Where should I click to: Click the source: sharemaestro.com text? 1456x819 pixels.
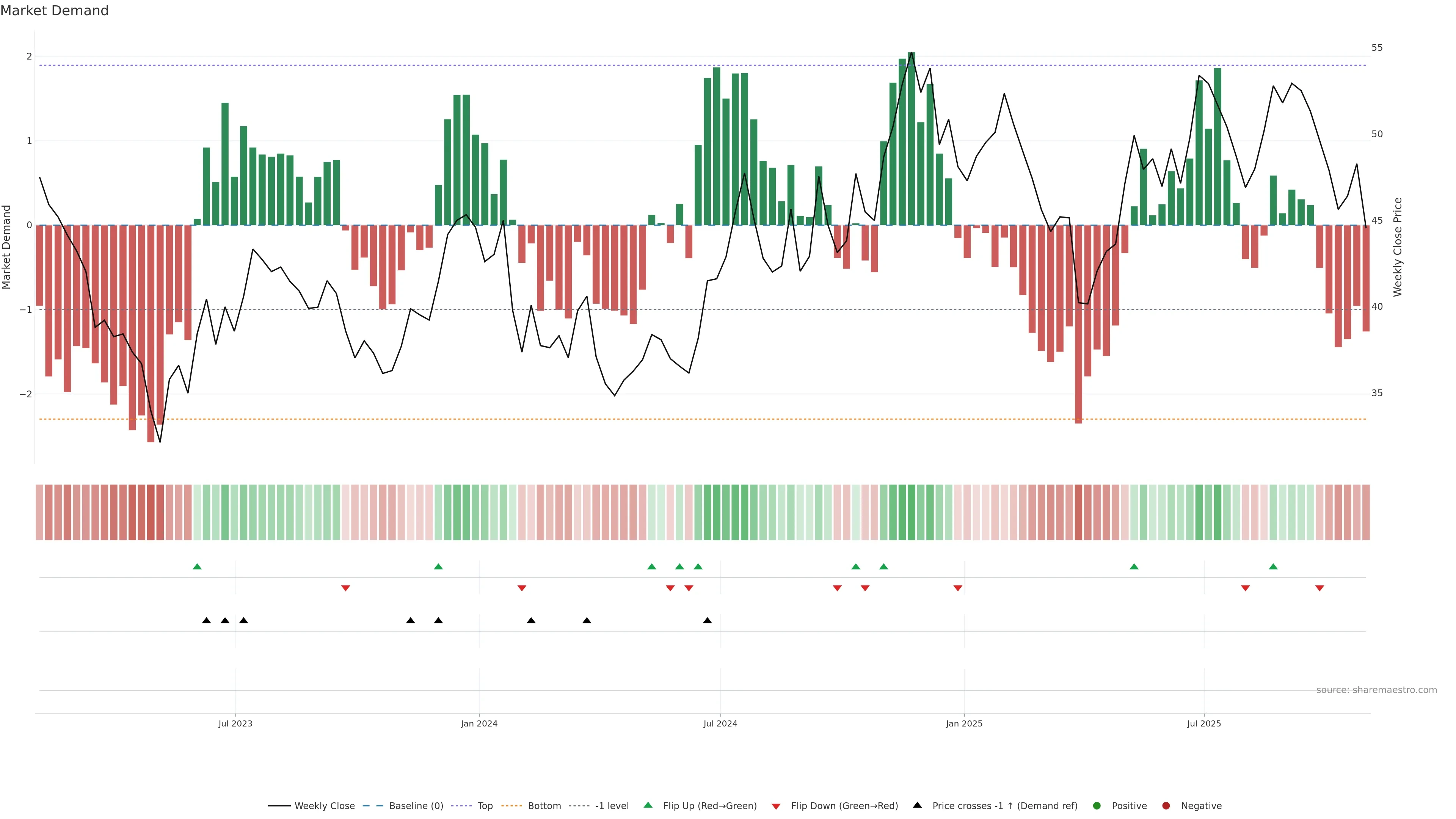(1376, 690)
